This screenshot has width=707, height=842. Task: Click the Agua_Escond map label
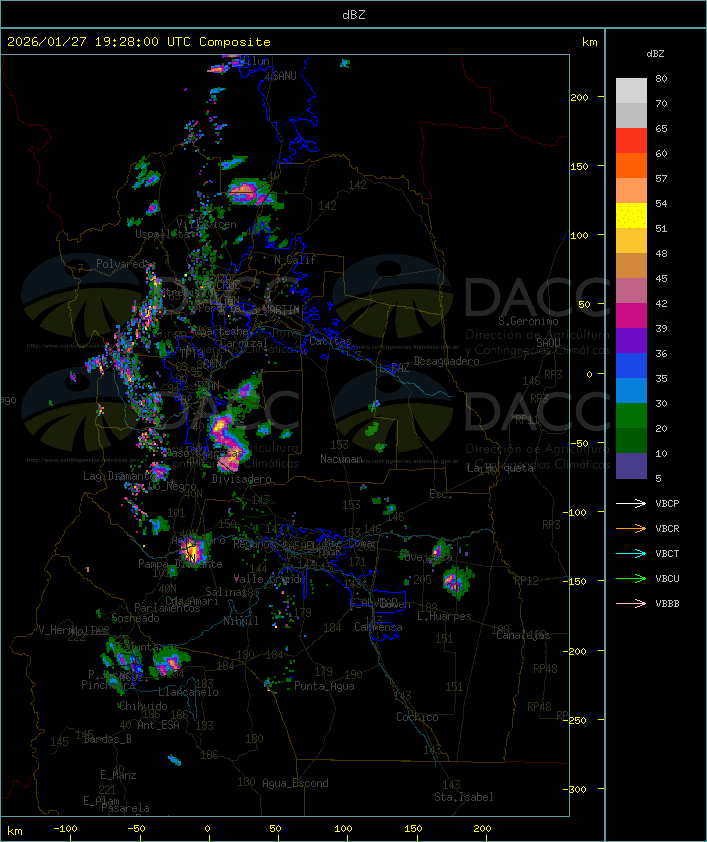(295, 783)
